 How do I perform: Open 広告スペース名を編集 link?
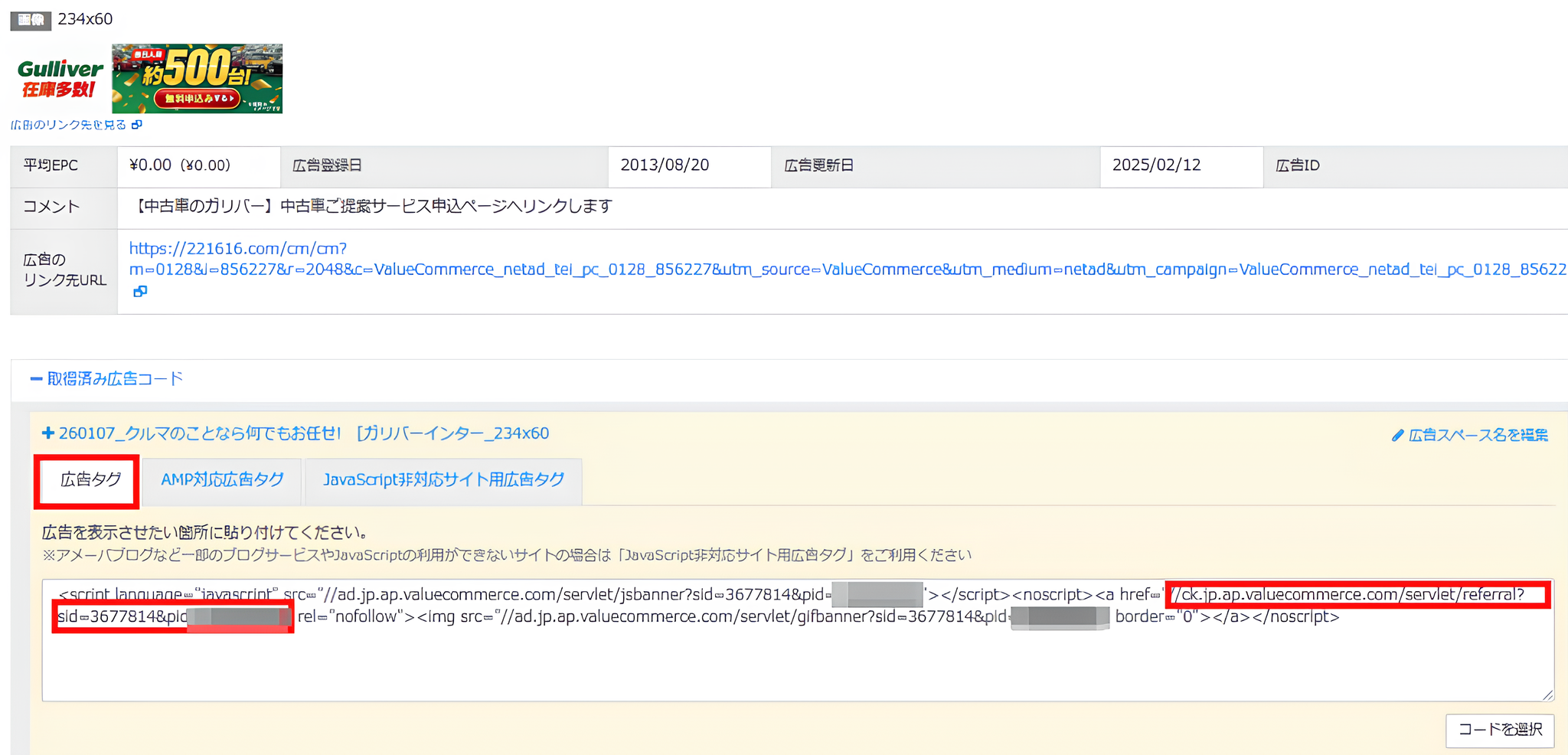(1478, 435)
